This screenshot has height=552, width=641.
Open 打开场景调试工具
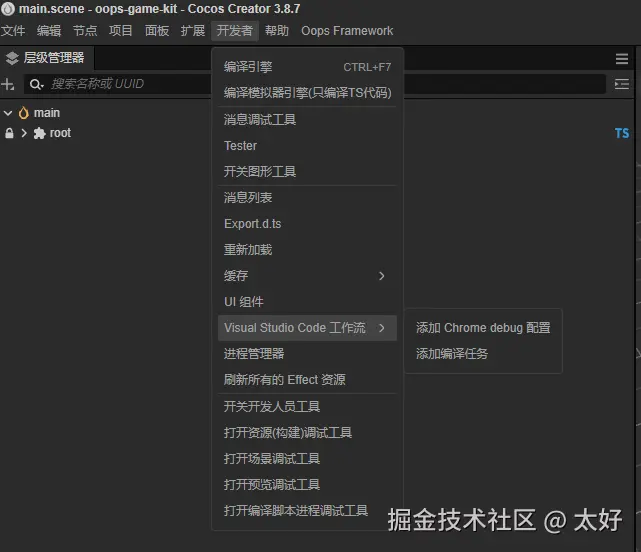click(307, 459)
